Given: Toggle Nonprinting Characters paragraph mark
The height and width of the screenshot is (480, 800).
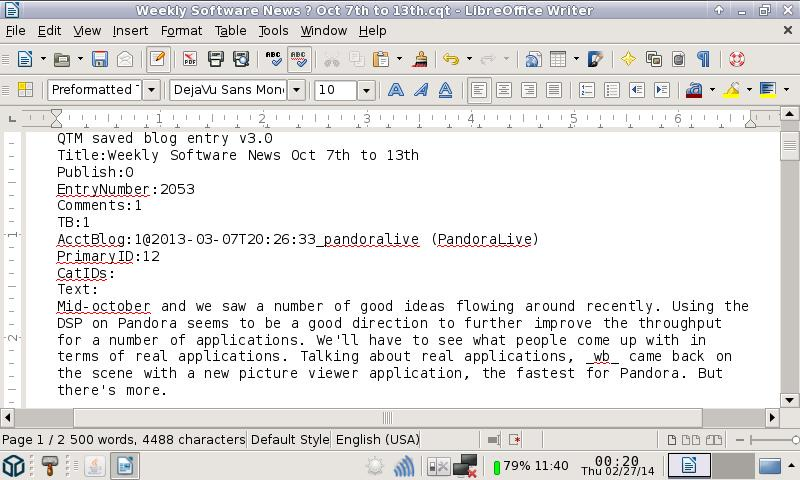Looking at the screenshot, I should click(704, 59).
